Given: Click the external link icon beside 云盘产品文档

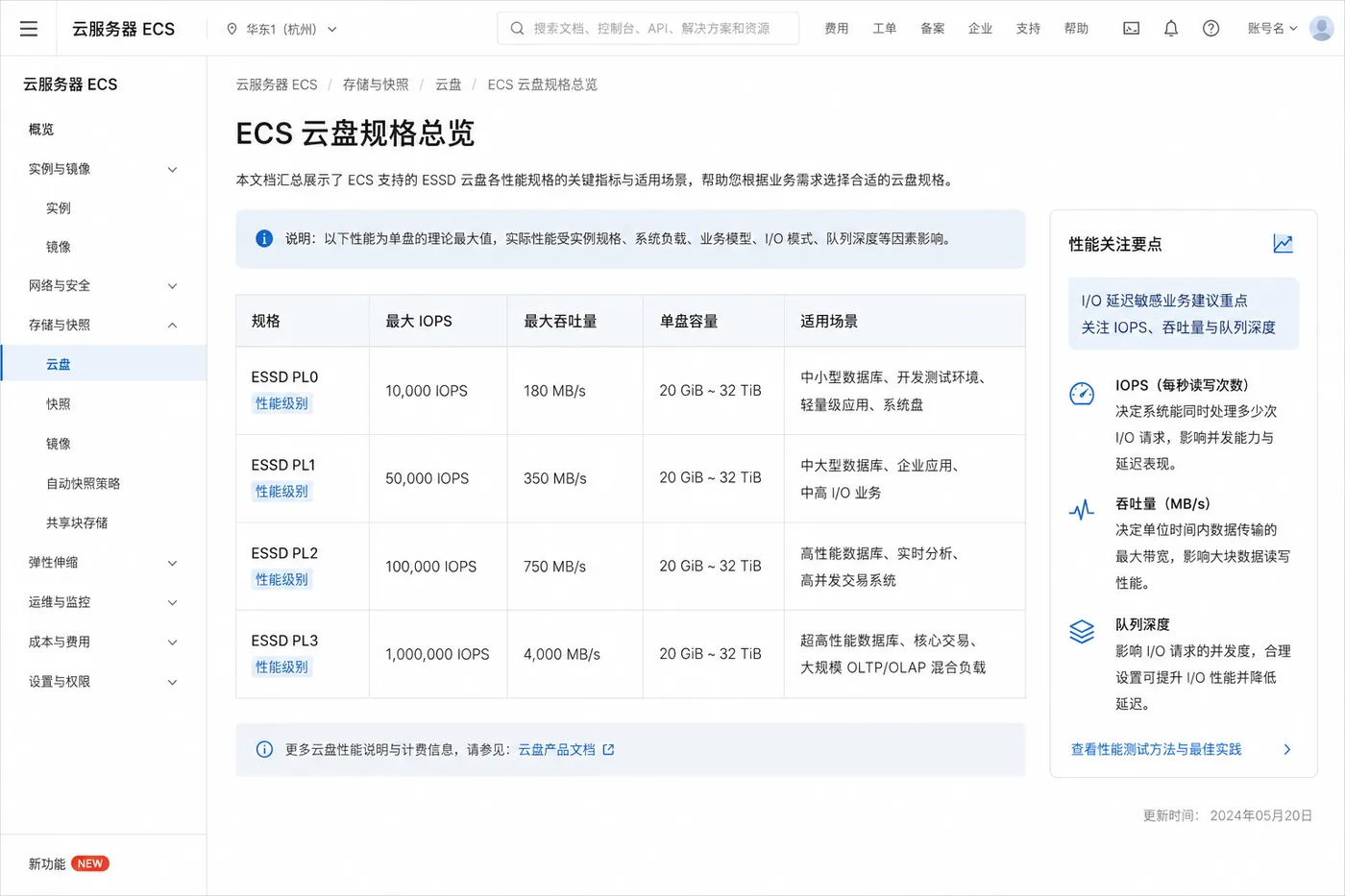Looking at the screenshot, I should [608, 749].
